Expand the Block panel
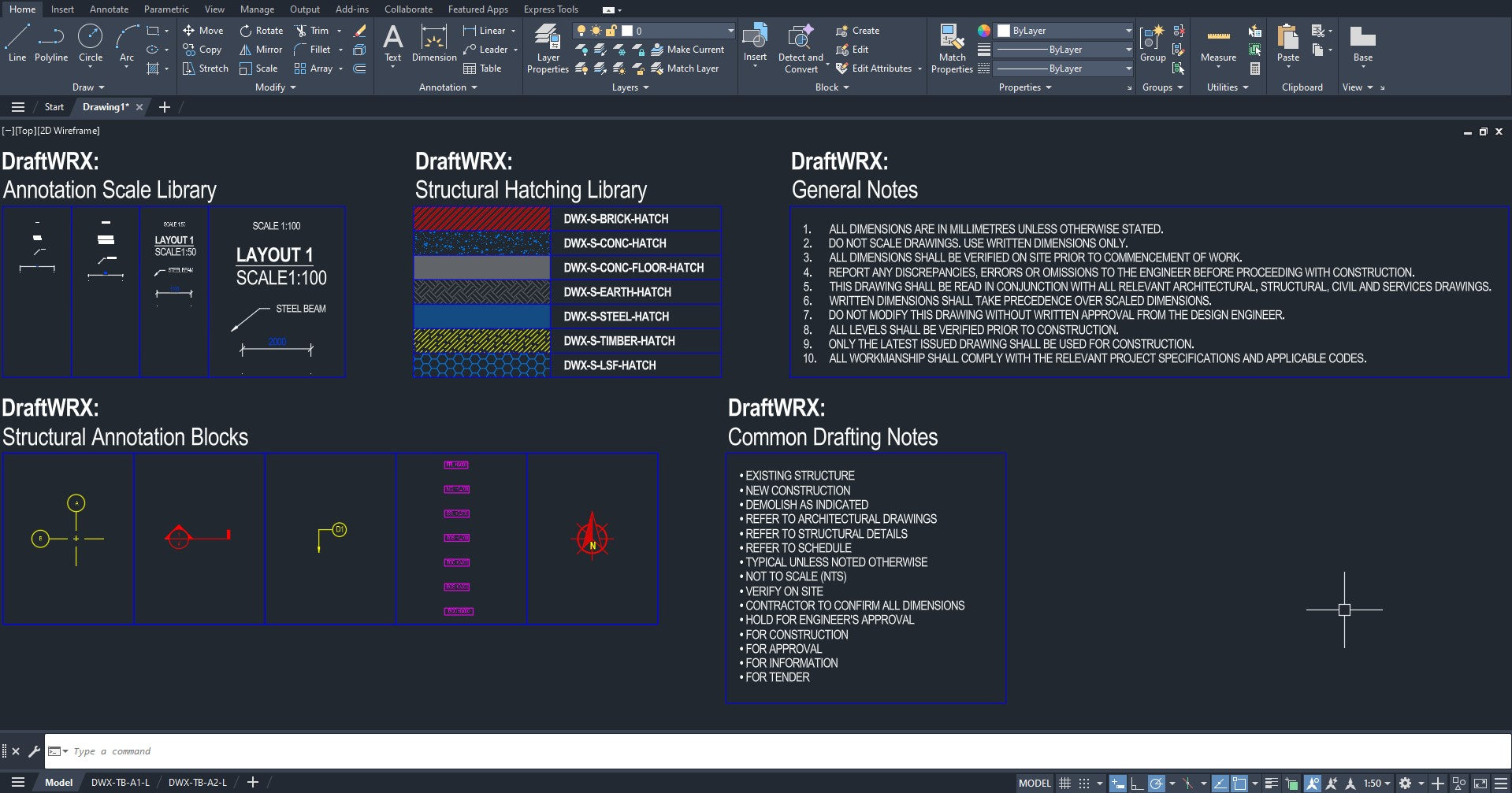 [832, 87]
